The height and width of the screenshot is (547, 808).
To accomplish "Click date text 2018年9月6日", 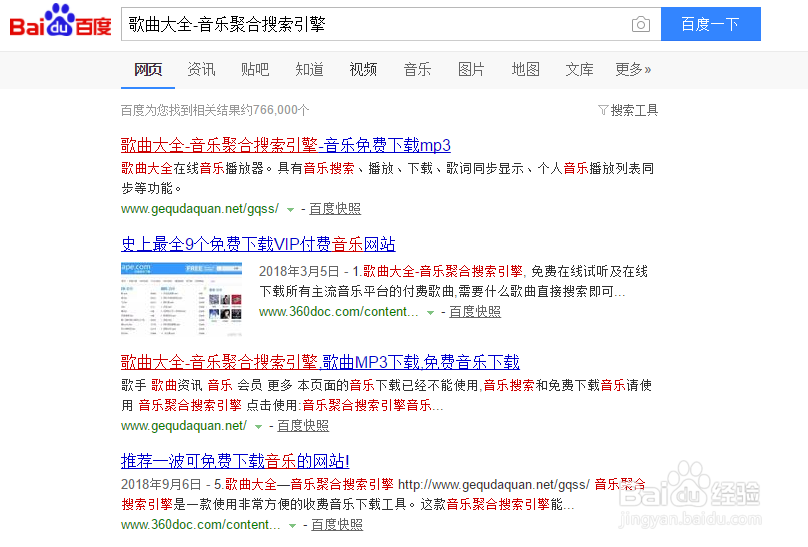I will [161, 485].
